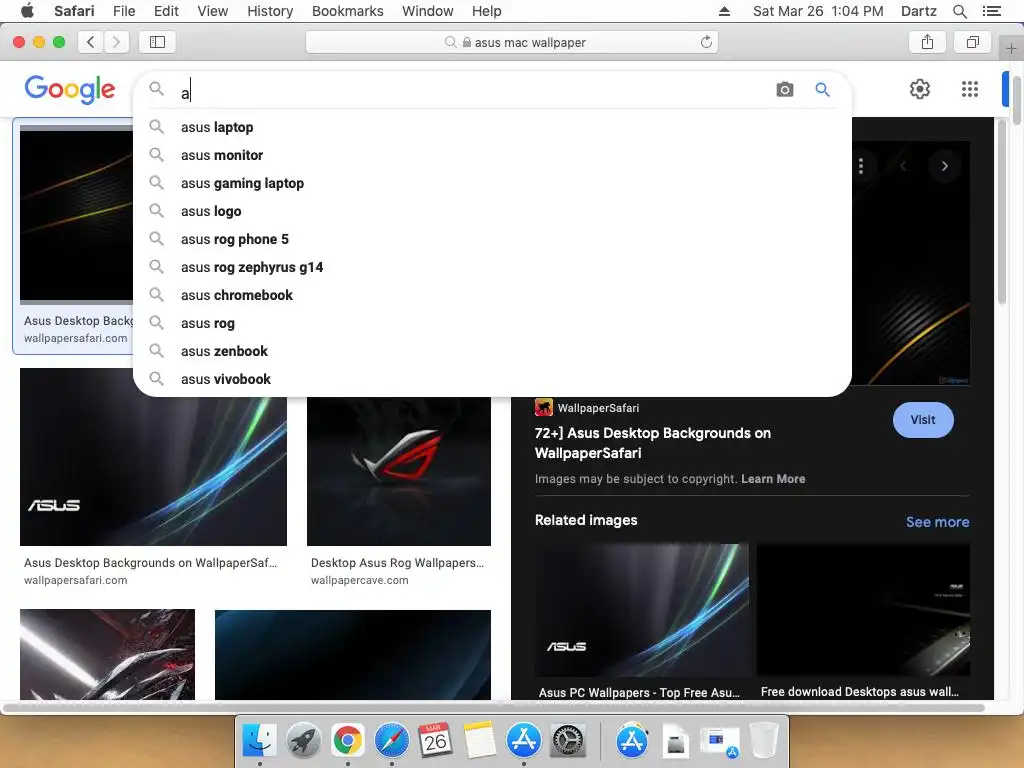Click the Safari address bar
The height and width of the screenshot is (768, 1024).
pos(512,42)
